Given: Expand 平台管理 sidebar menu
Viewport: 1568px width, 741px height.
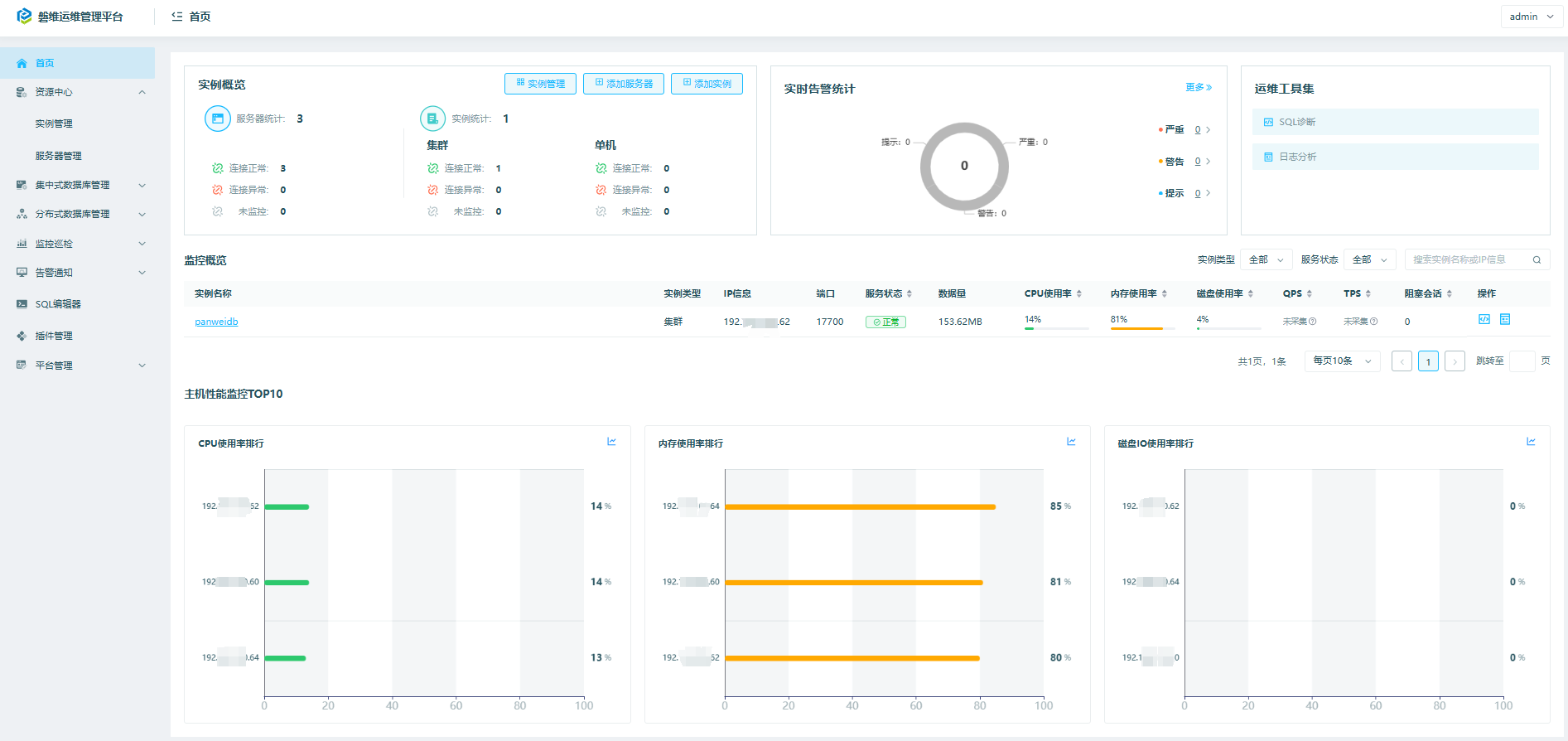Looking at the screenshot, I should click(x=78, y=366).
